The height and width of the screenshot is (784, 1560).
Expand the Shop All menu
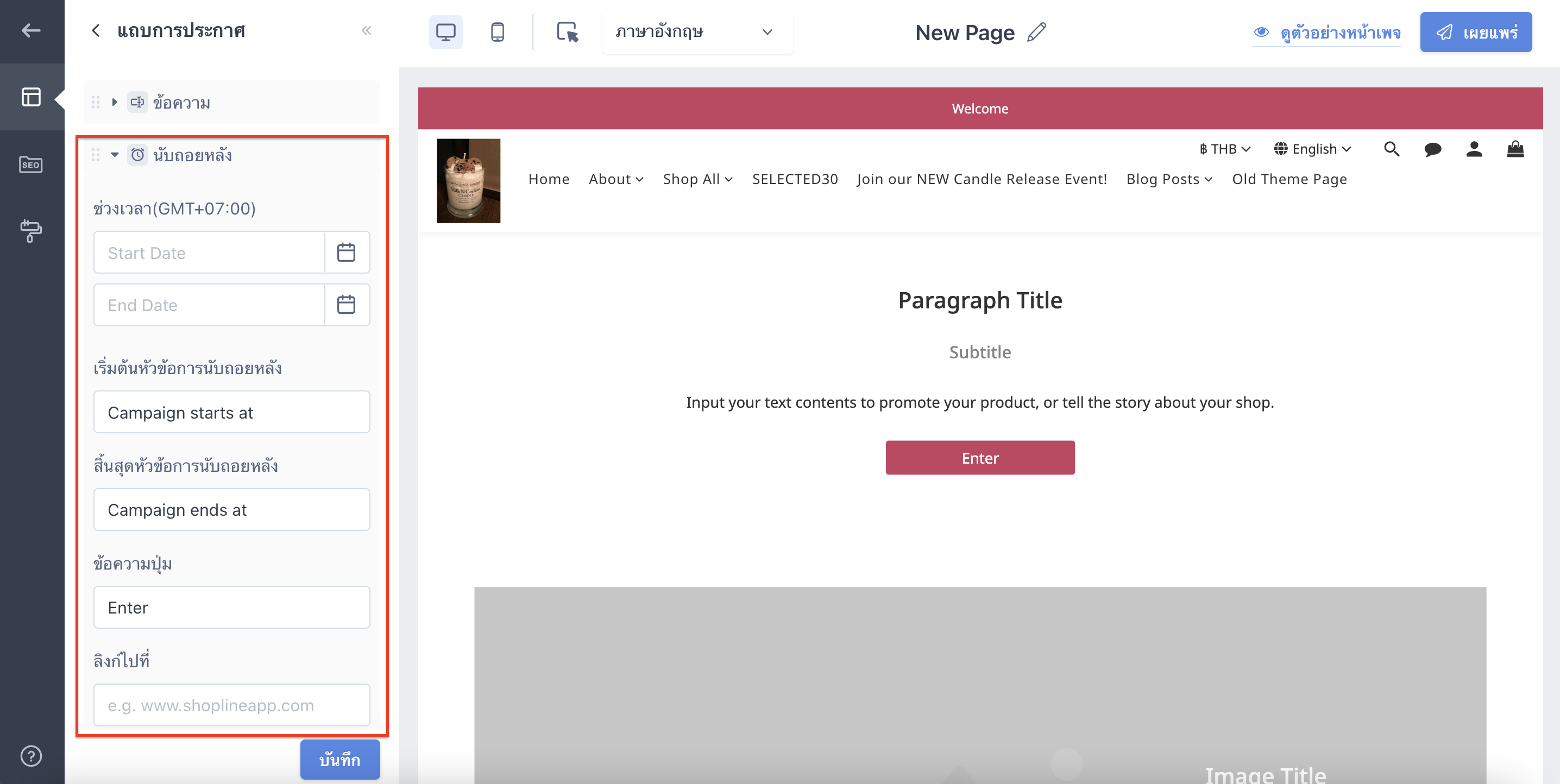point(697,179)
